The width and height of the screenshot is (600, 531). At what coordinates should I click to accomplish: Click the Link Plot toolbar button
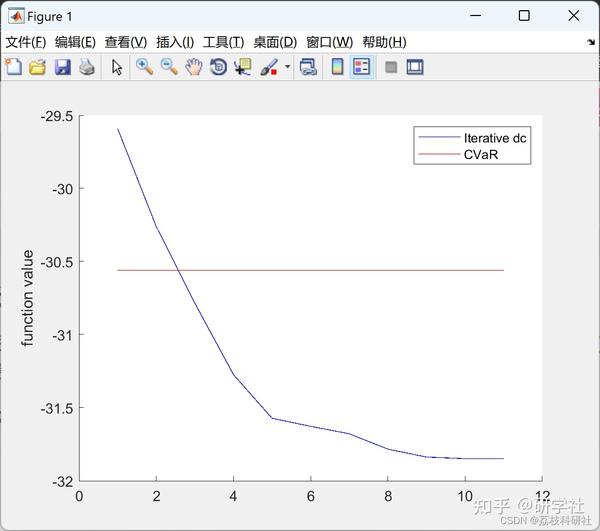coord(308,67)
